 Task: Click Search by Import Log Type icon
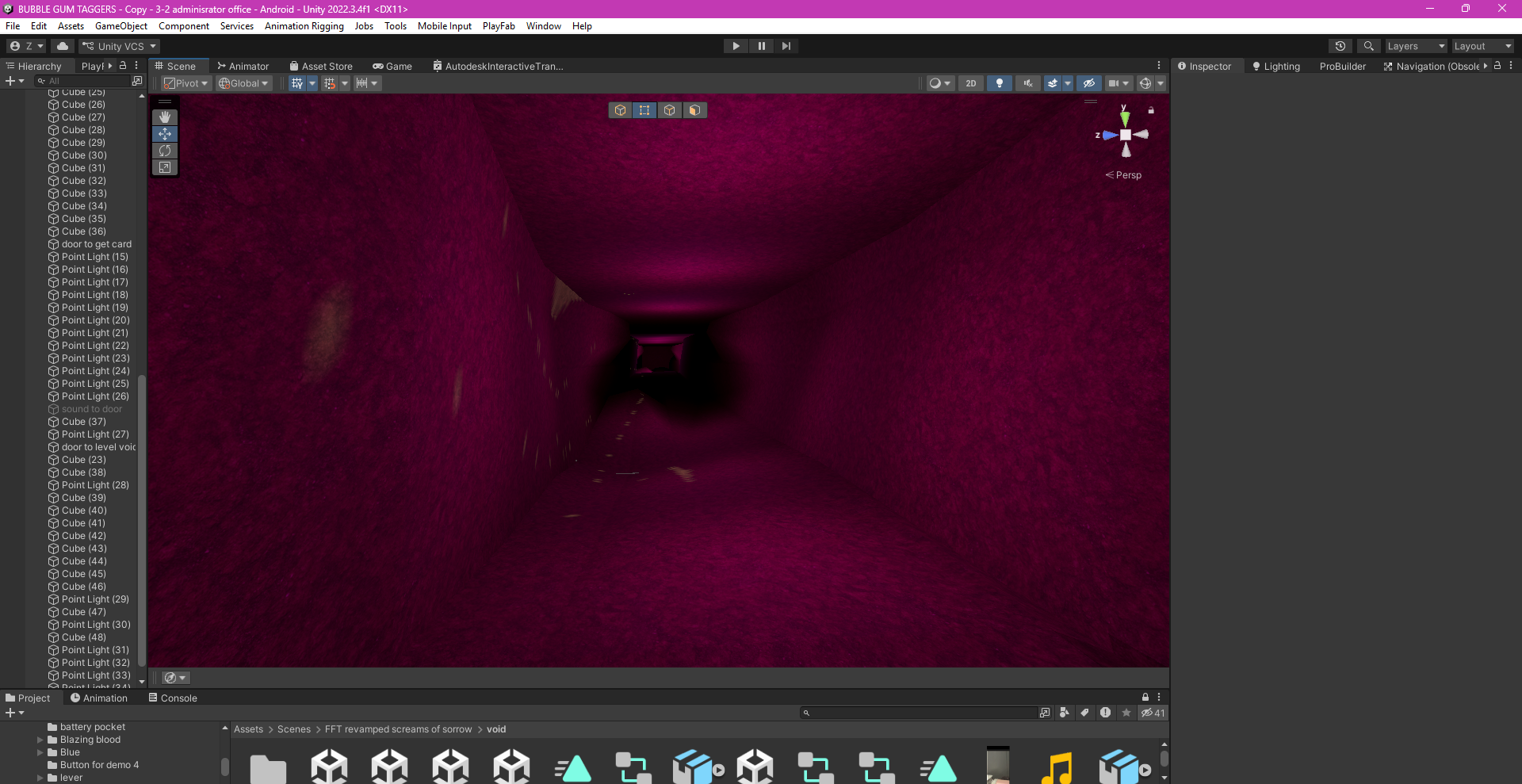pyautogui.click(x=1106, y=713)
